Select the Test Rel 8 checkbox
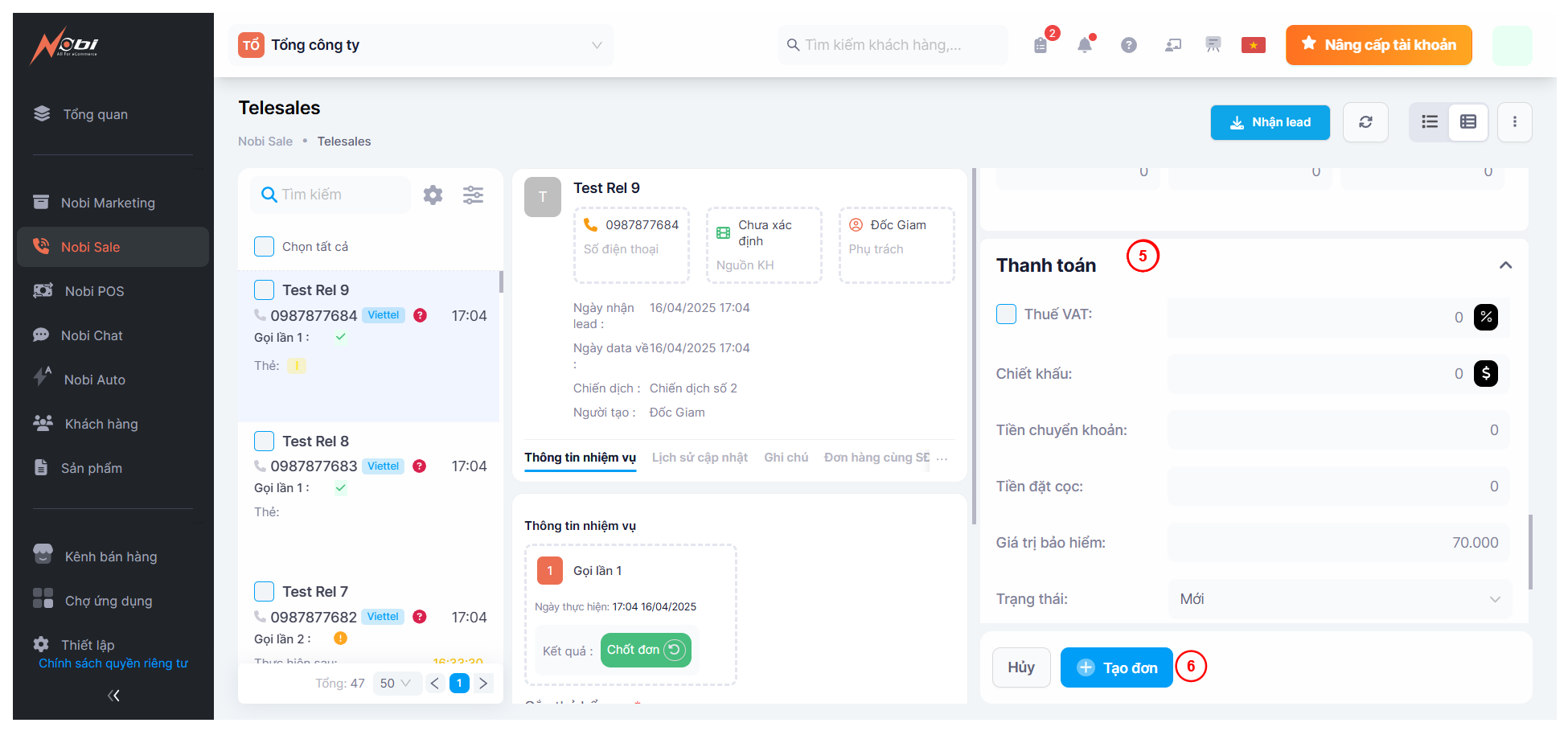The height and width of the screenshot is (731, 1568). pyautogui.click(x=265, y=441)
